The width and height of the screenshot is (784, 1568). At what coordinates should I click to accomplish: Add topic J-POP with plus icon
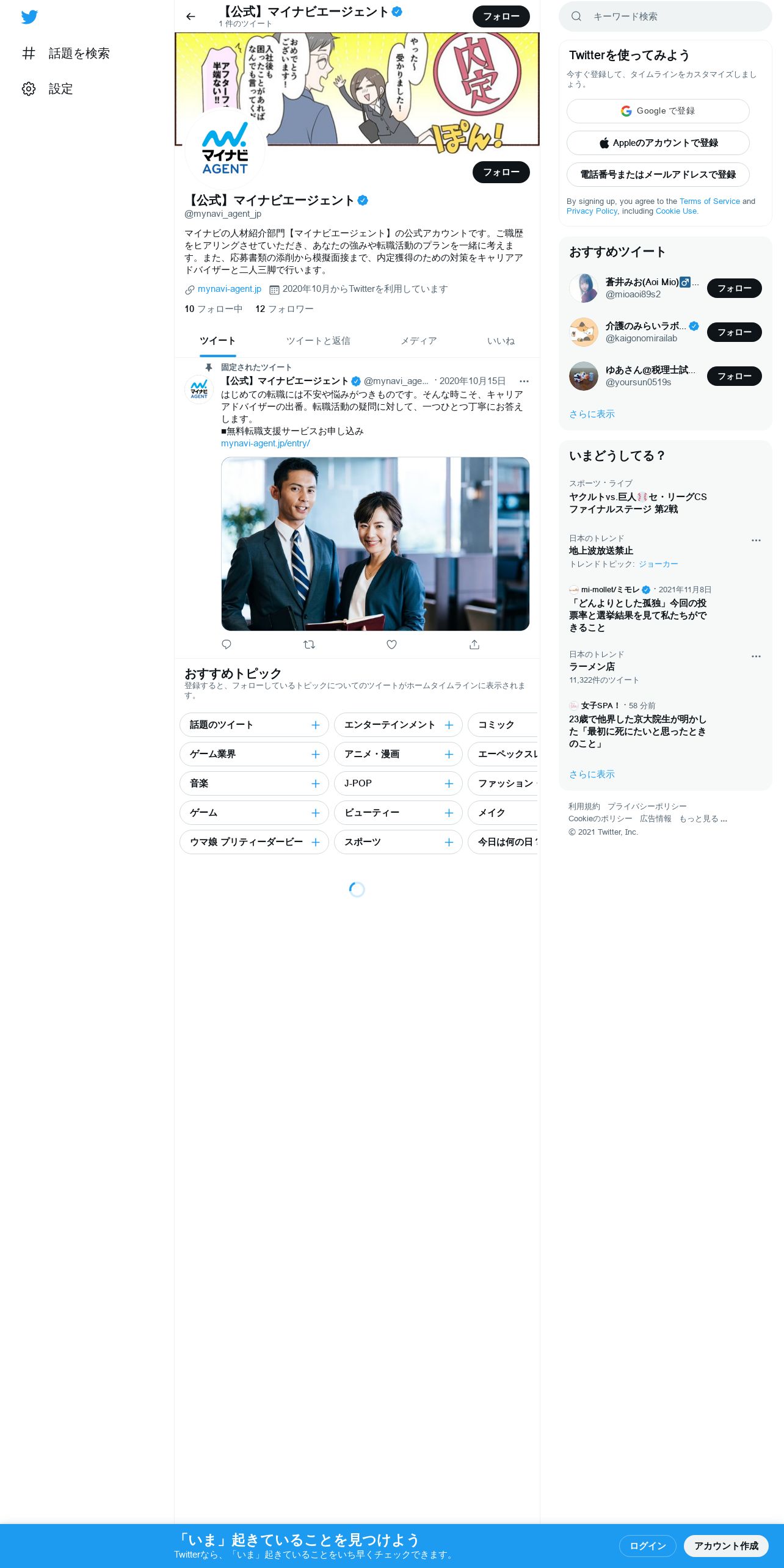pos(449,783)
